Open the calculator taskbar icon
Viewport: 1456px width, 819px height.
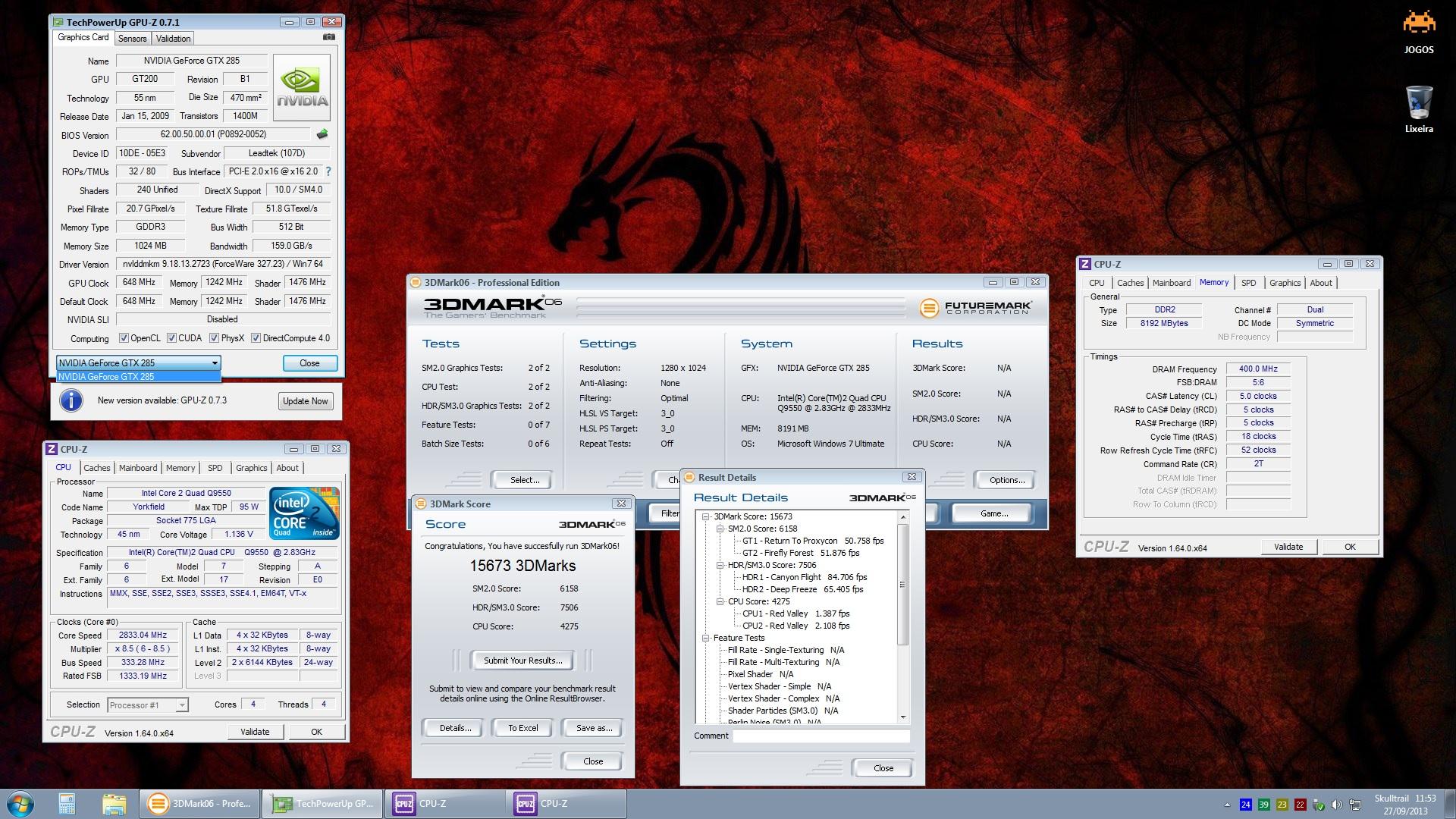coord(67,804)
